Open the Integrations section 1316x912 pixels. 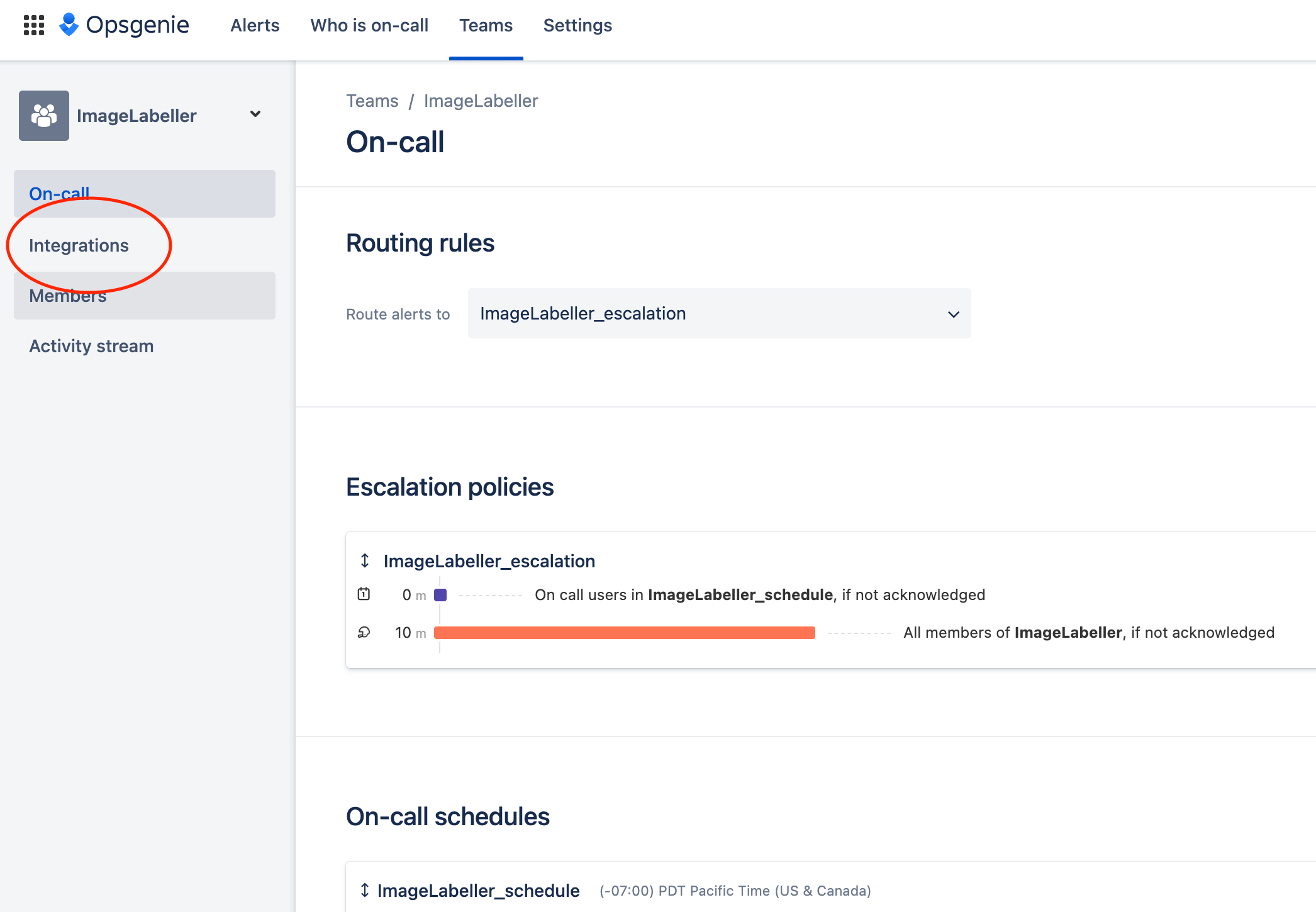79,245
